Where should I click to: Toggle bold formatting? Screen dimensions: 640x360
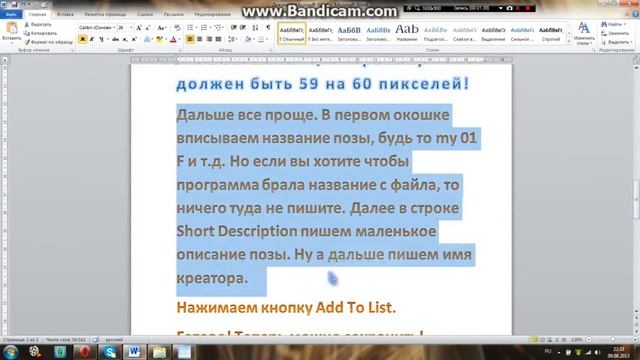83,39
